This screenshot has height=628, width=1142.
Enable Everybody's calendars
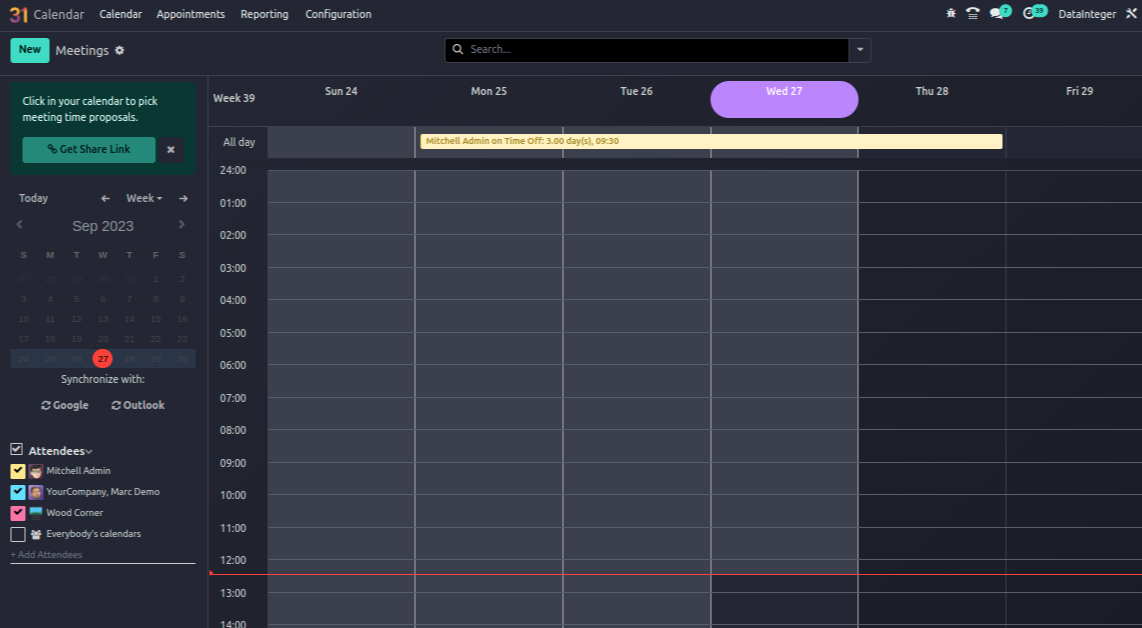(x=17, y=533)
